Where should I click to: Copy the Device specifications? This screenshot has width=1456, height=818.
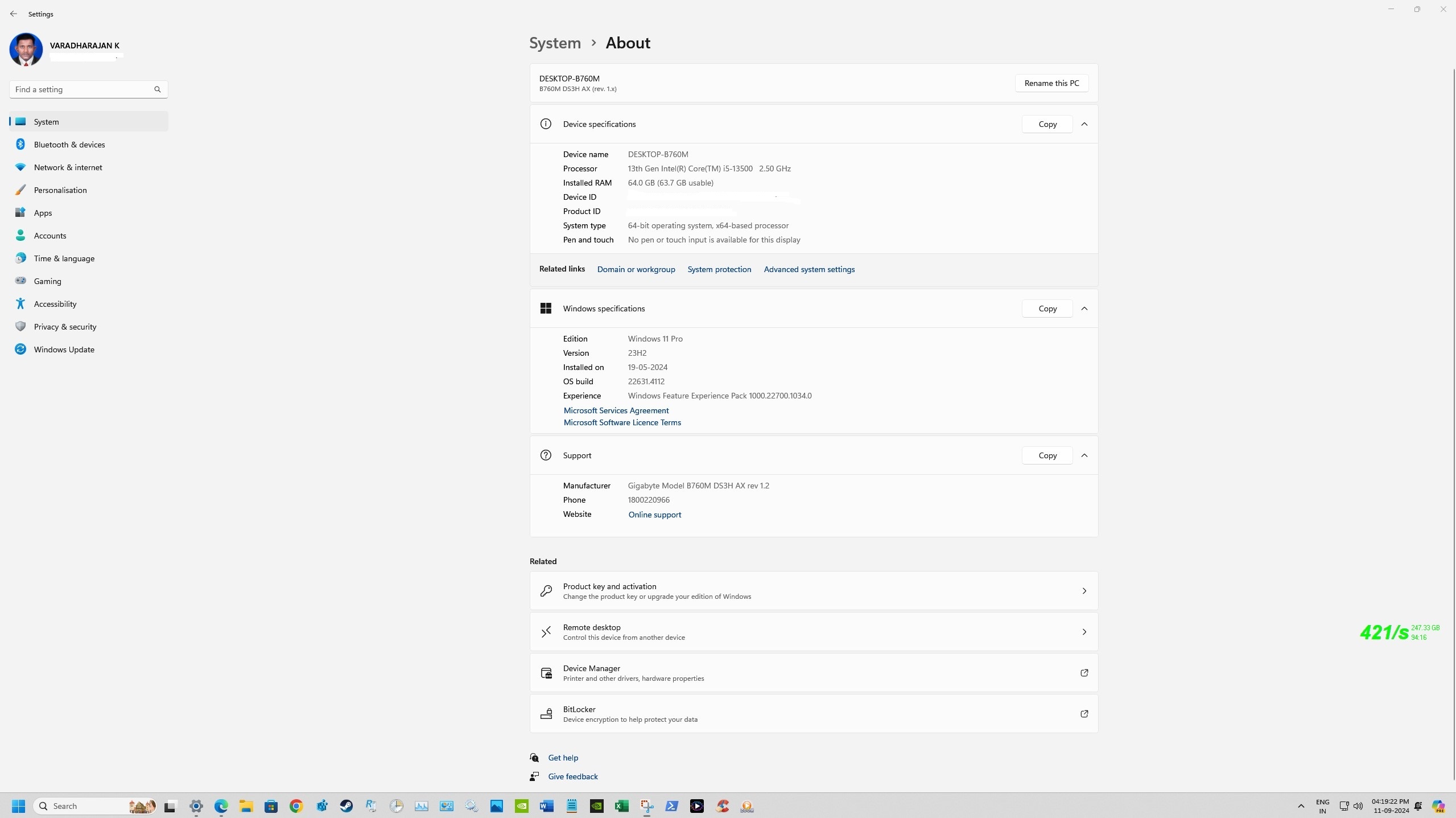(x=1047, y=124)
